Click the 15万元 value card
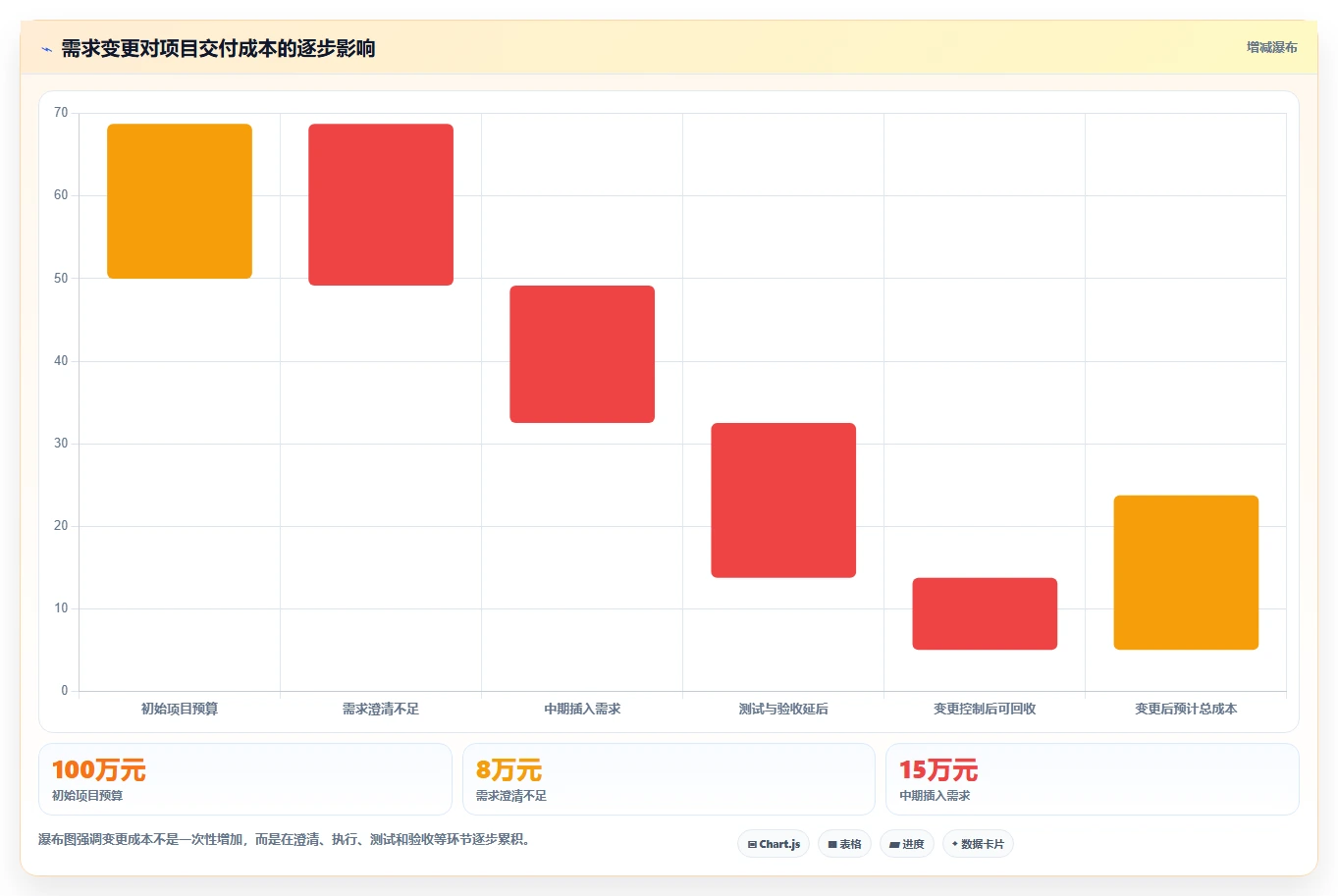Screen dimensions: 1338x896 point(1092,779)
